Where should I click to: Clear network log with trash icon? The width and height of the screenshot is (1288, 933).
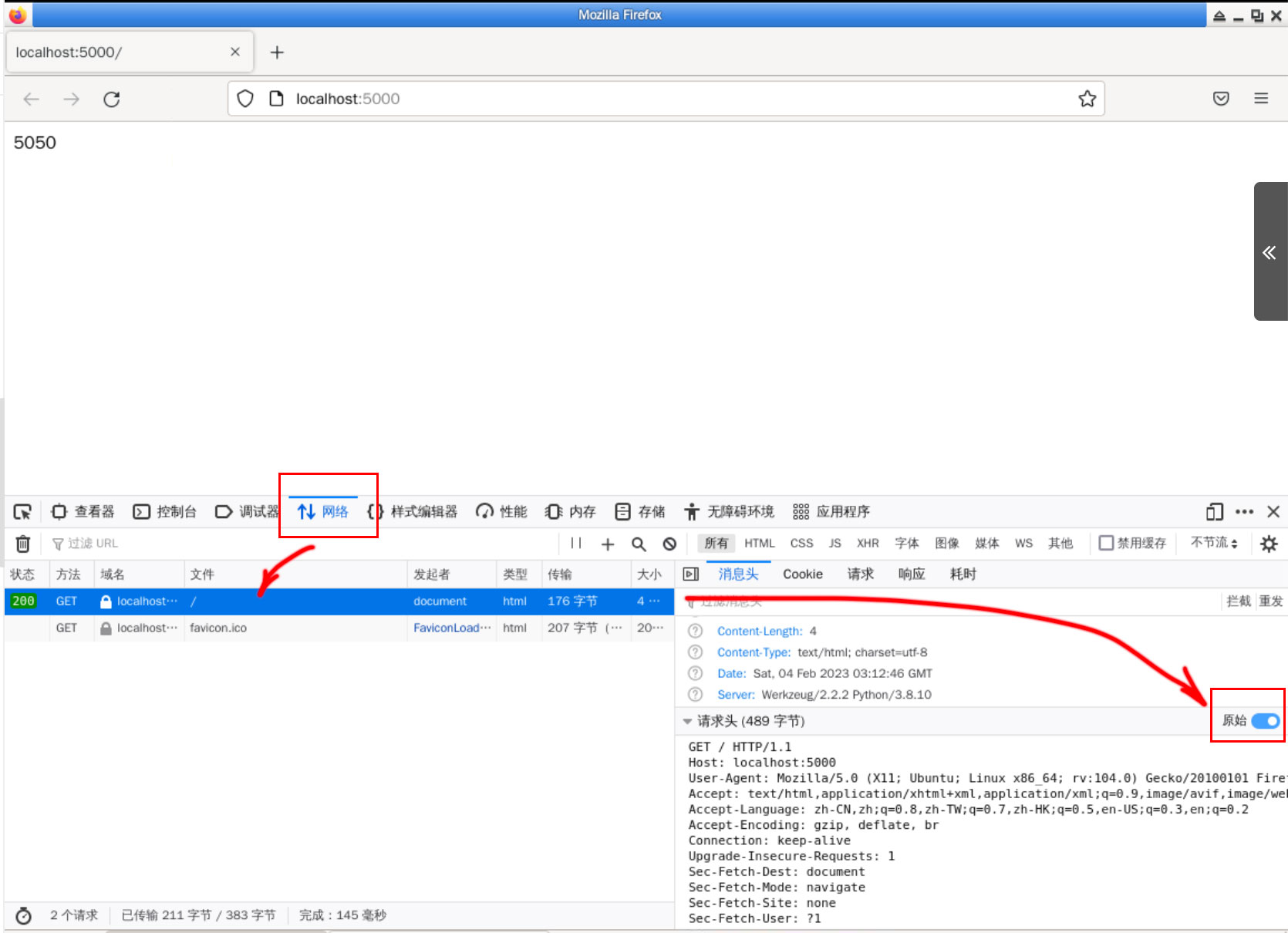pyautogui.click(x=23, y=544)
